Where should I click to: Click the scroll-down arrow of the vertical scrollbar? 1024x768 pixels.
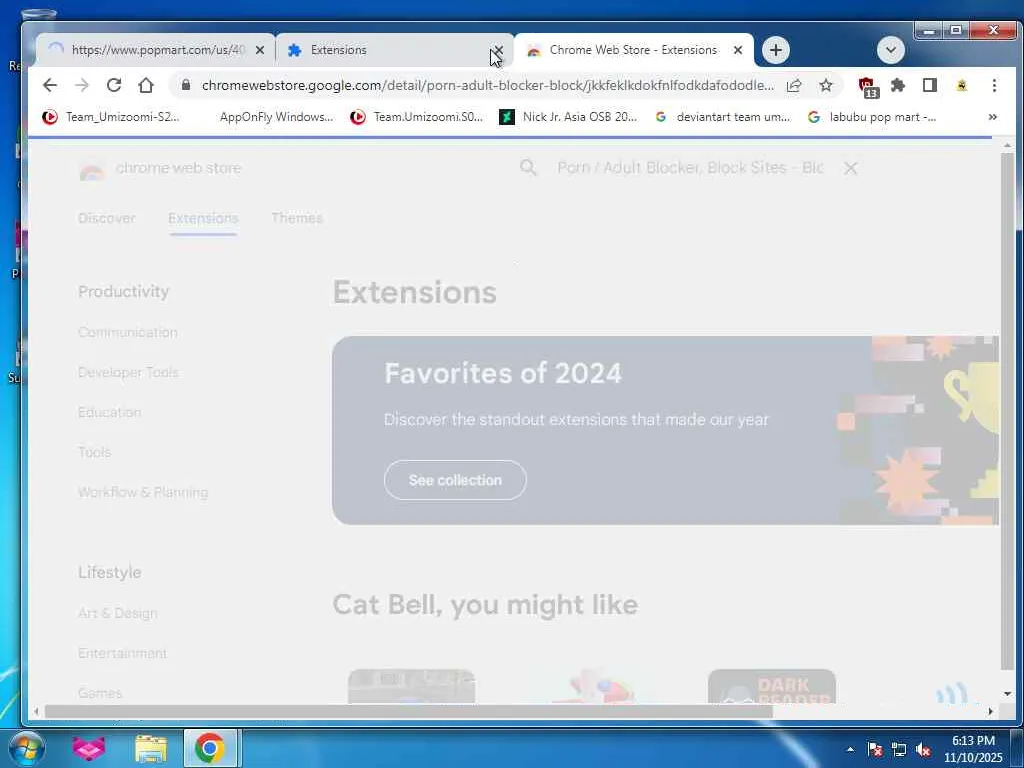pyautogui.click(x=1008, y=694)
